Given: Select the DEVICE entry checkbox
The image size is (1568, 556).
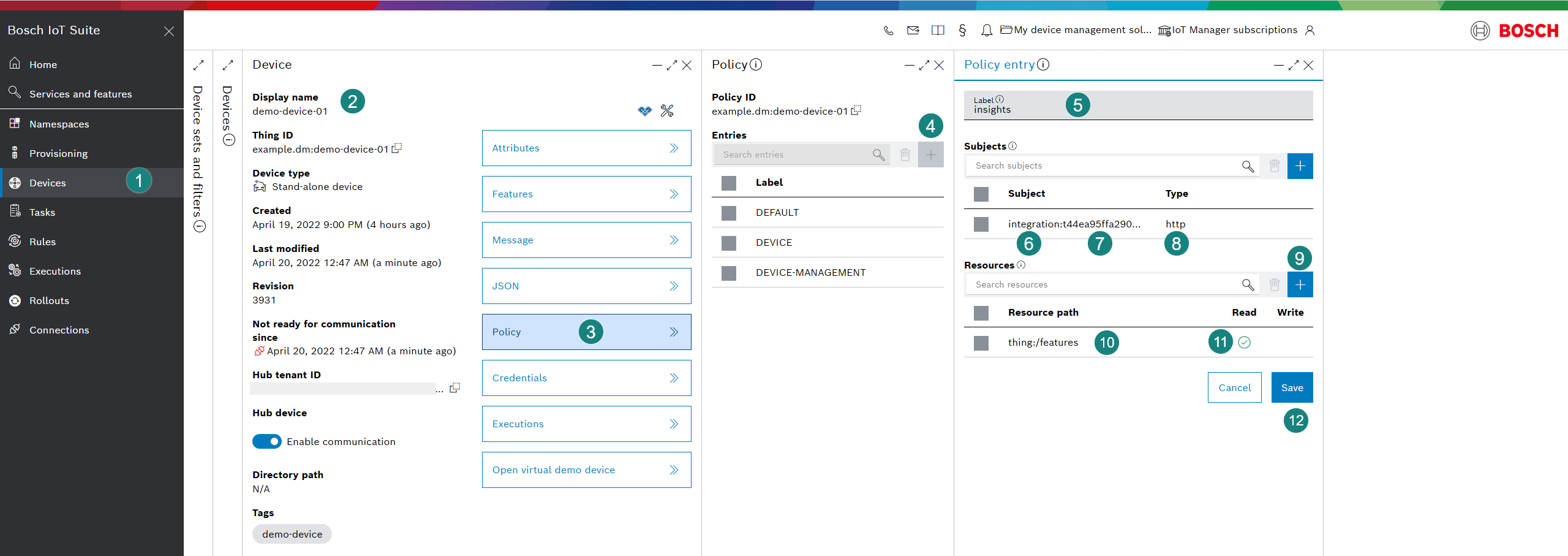Looking at the screenshot, I should pyautogui.click(x=729, y=243).
